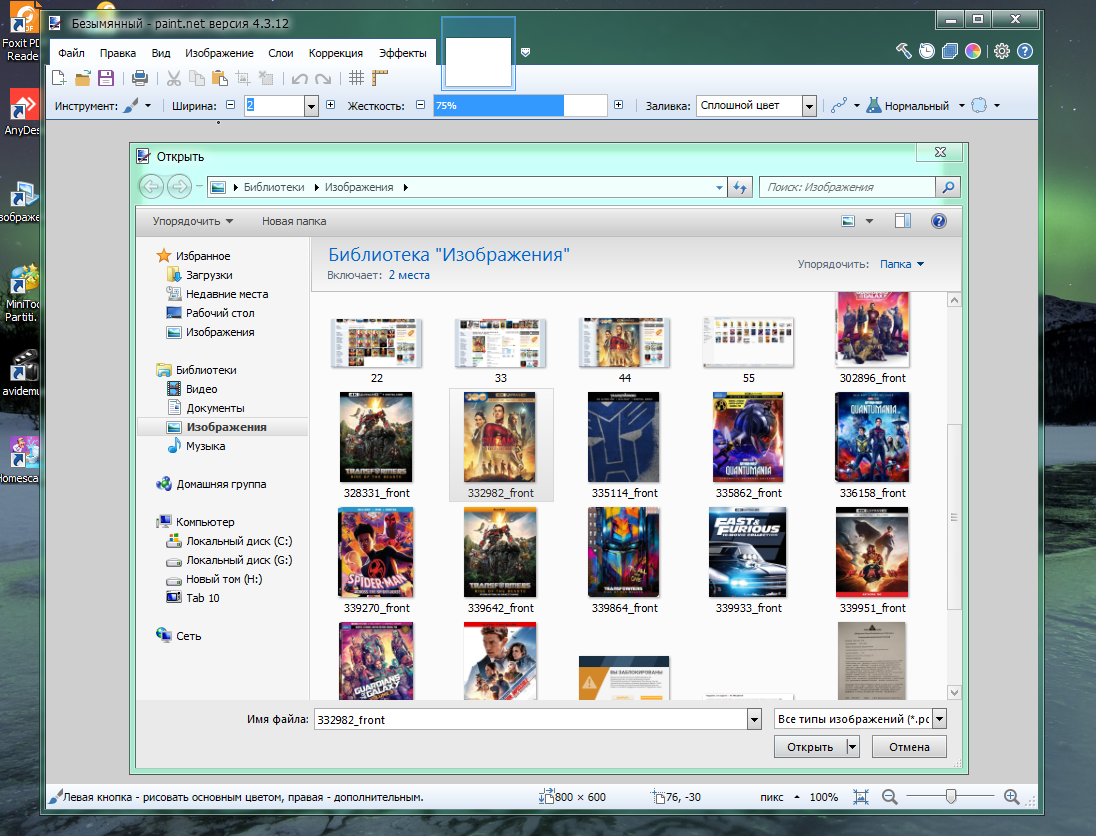Image resolution: width=1096 pixels, height=836 pixels.
Task: Click the search magnifier in Open dialog
Action: tap(947, 187)
